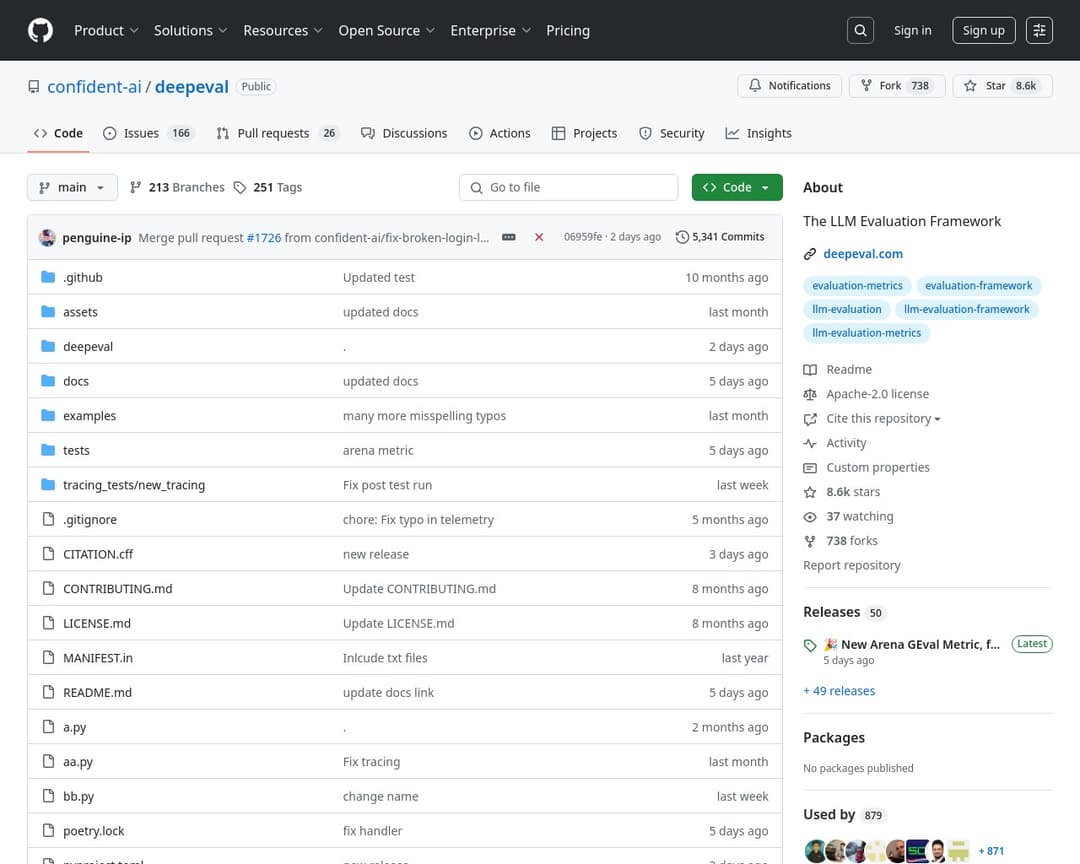Open the main branch selector dropdown
This screenshot has height=864, width=1080.
pyautogui.click(x=72, y=187)
